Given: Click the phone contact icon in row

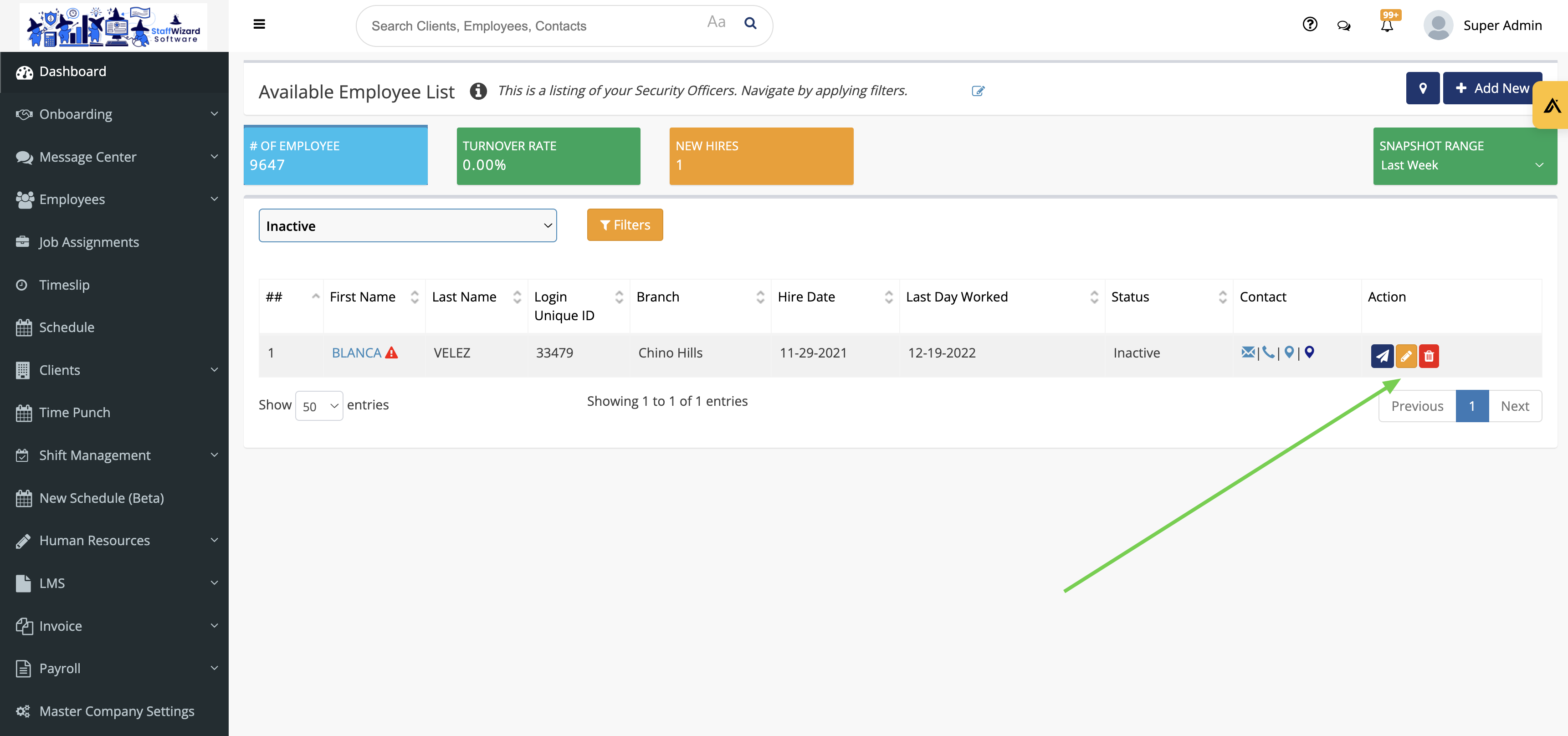Looking at the screenshot, I should click(x=1268, y=352).
